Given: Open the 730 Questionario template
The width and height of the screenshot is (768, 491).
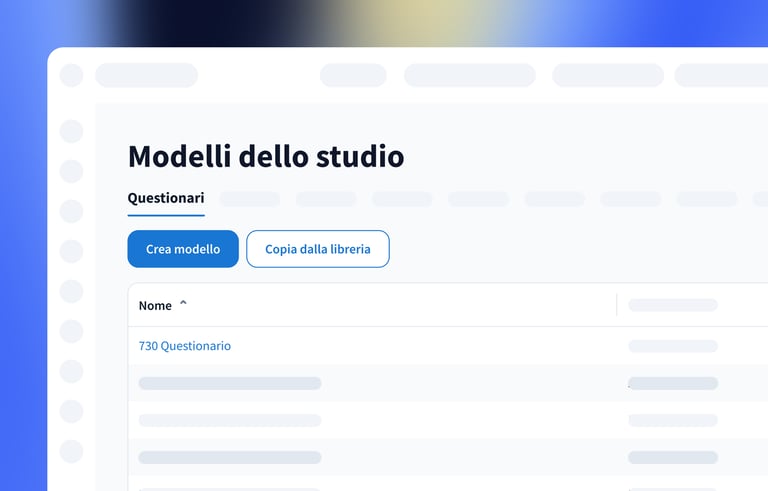Looking at the screenshot, I should click(185, 346).
